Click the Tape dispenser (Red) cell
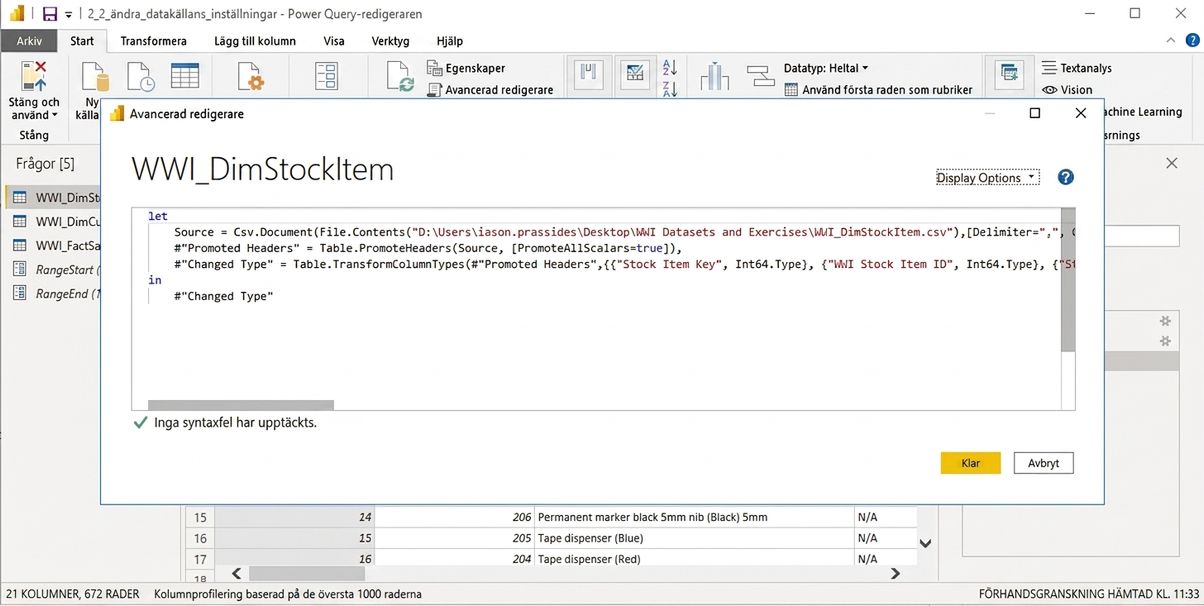Image resolution: width=1204 pixels, height=606 pixels. click(694, 559)
